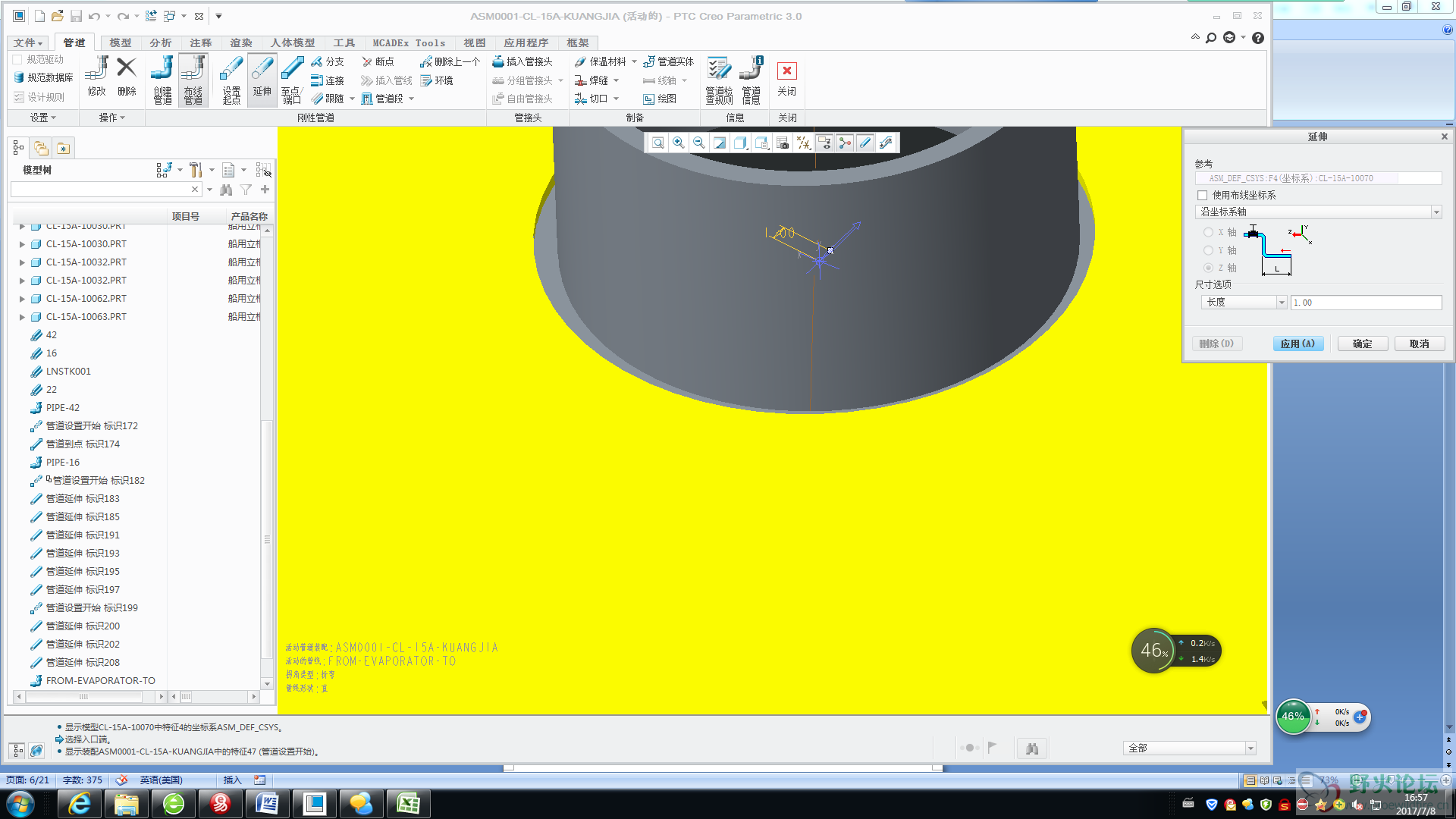Screen dimensions: 1456x819
Task: Select the 布线管道 (Route Pipe) tool
Action: pyautogui.click(x=193, y=80)
